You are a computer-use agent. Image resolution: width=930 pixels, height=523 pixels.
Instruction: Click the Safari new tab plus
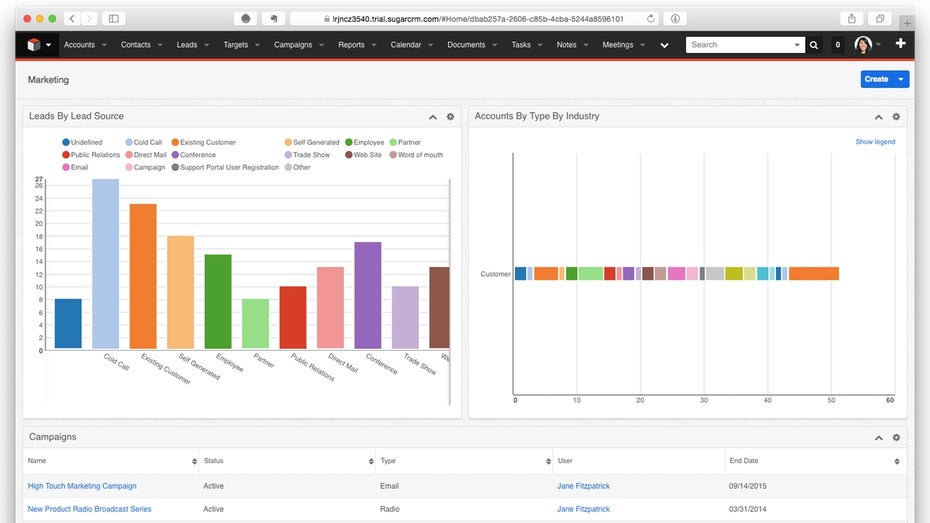pos(906,23)
